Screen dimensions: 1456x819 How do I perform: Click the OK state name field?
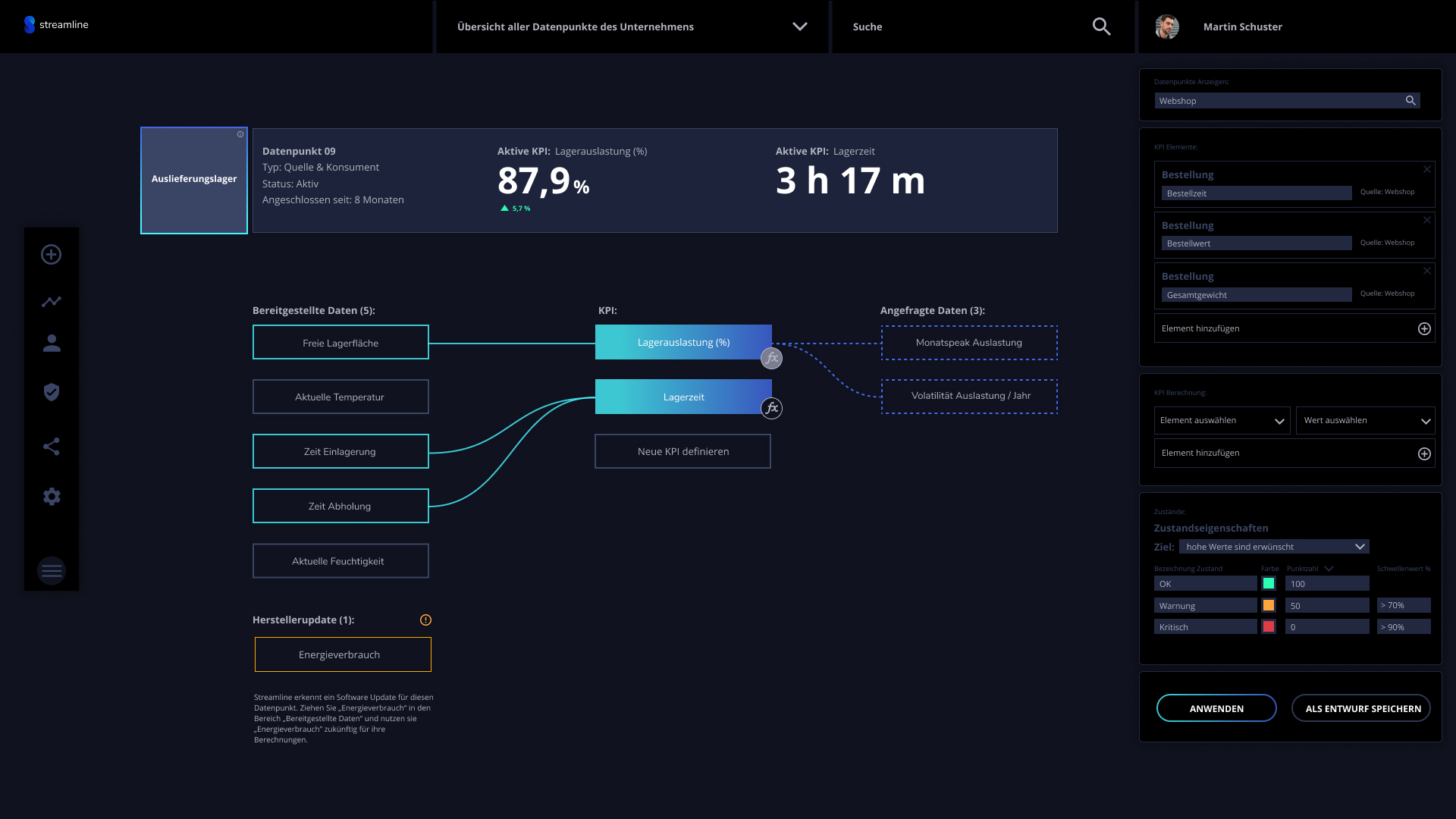click(x=1206, y=583)
